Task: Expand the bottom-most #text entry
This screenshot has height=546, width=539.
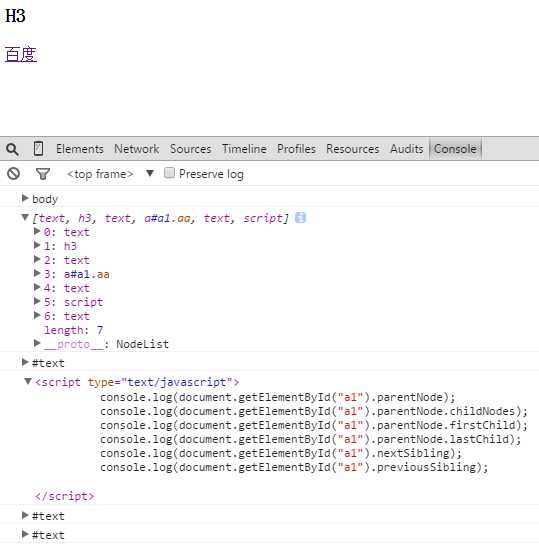Action: point(25,534)
